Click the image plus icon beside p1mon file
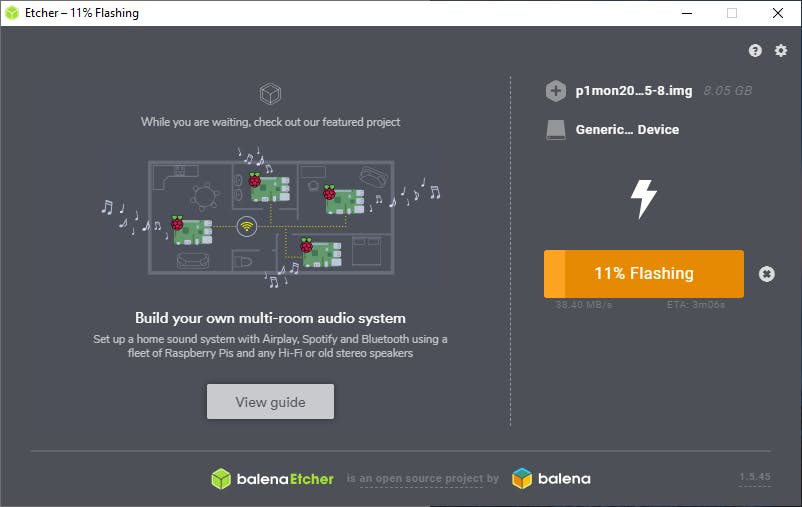 pyautogui.click(x=555, y=91)
